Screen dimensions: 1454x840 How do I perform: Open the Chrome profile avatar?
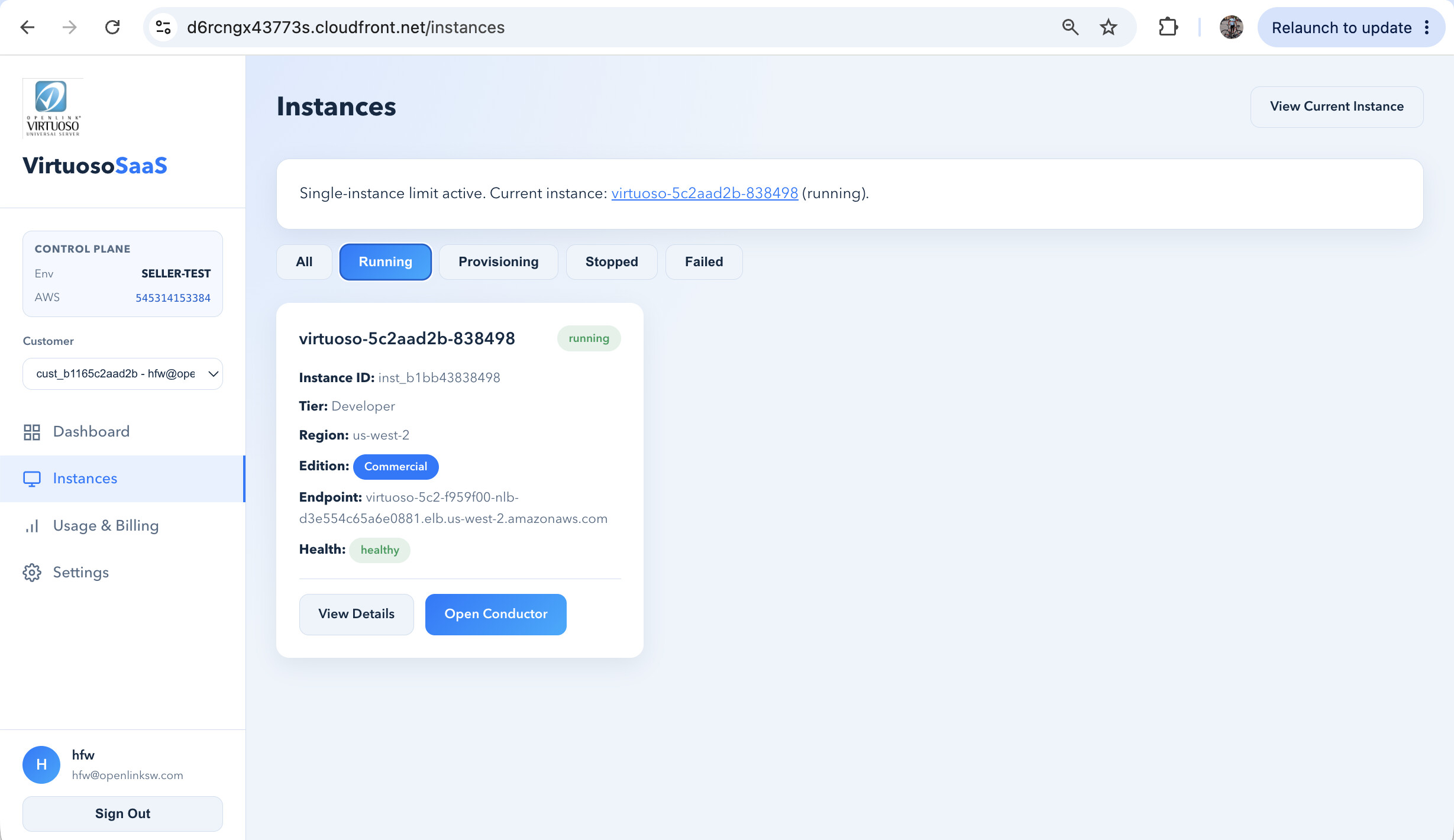click(1232, 27)
